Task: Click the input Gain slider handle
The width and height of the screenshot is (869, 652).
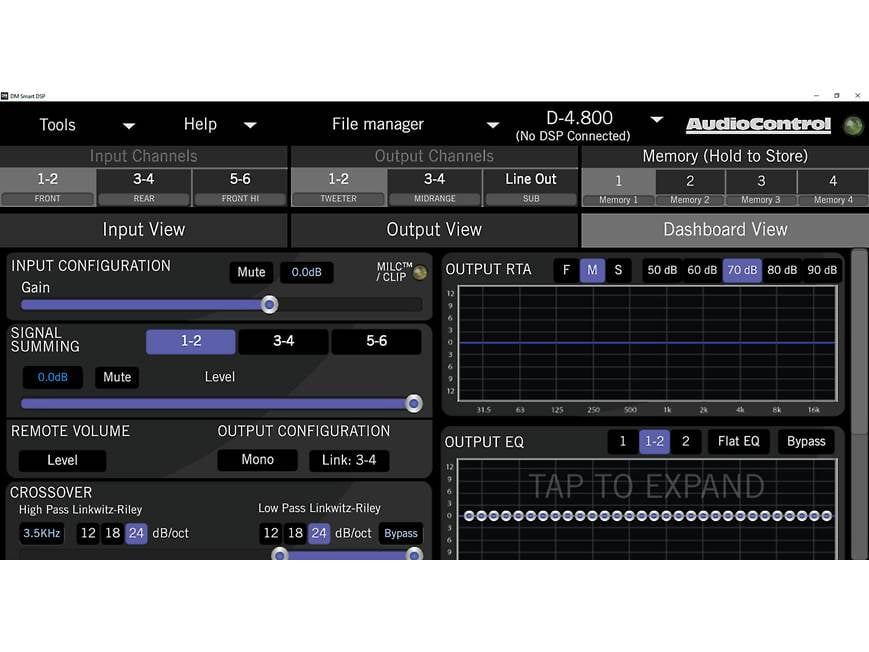Action: (x=269, y=304)
